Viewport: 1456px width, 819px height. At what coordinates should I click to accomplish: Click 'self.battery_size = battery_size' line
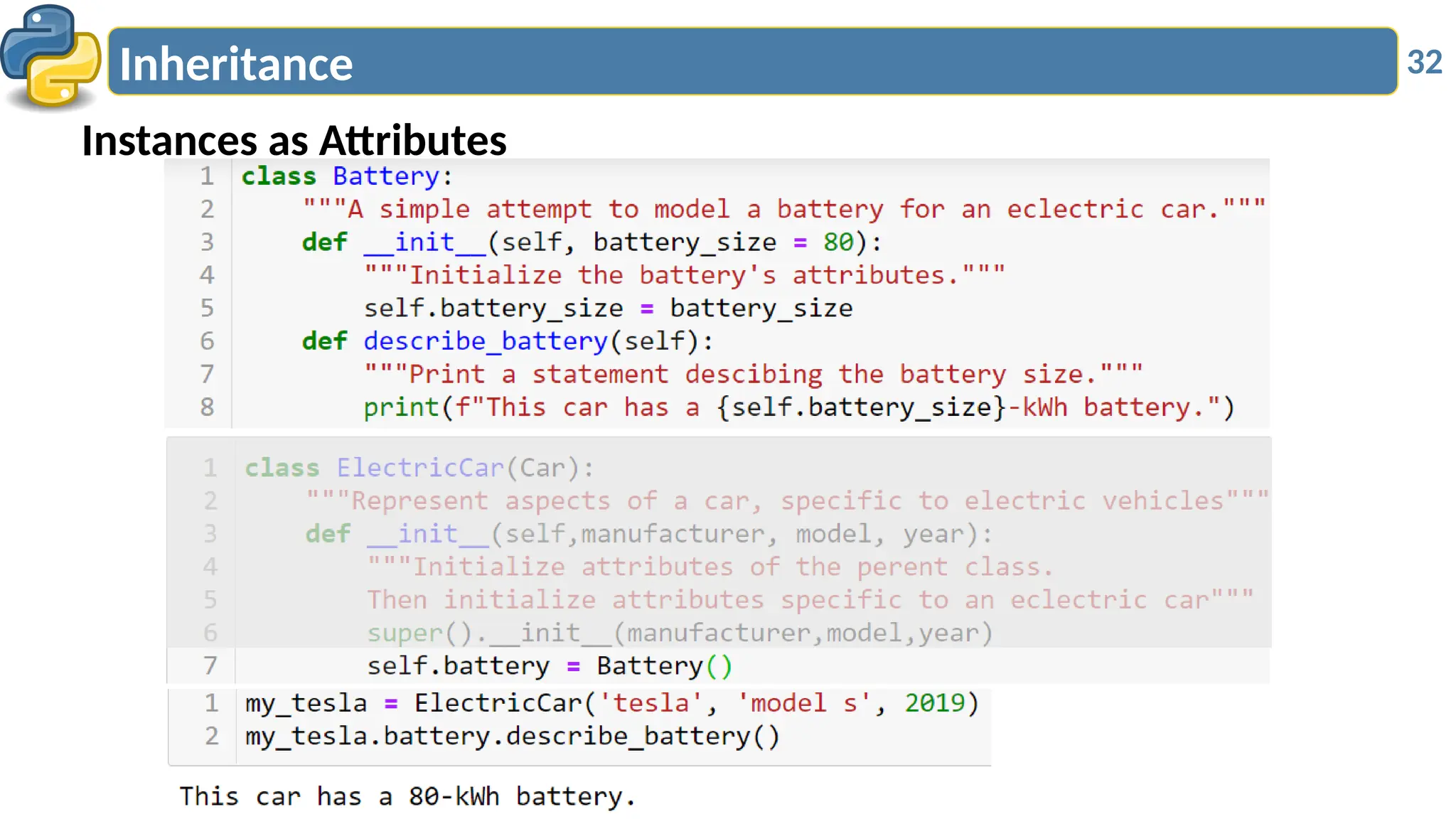609,309
